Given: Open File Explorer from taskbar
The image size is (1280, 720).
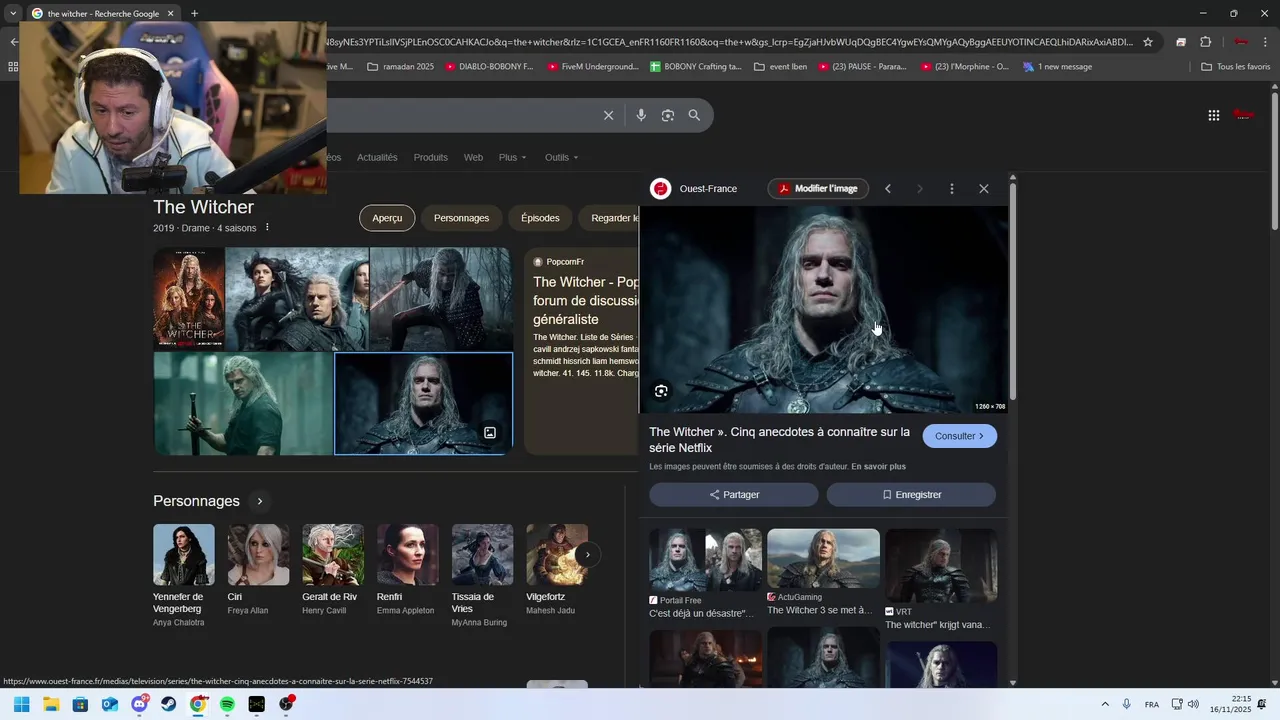Looking at the screenshot, I should (x=51, y=704).
